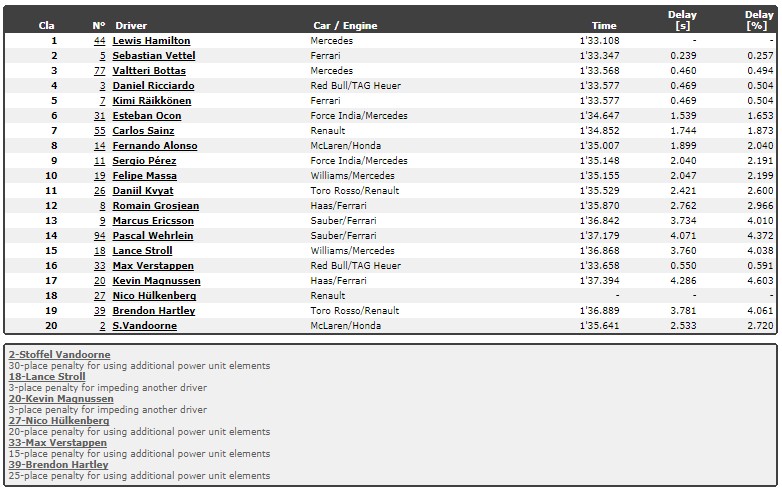Open Valtteri Bottas driver page
The height and width of the screenshot is (491, 782).
(149, 71)
